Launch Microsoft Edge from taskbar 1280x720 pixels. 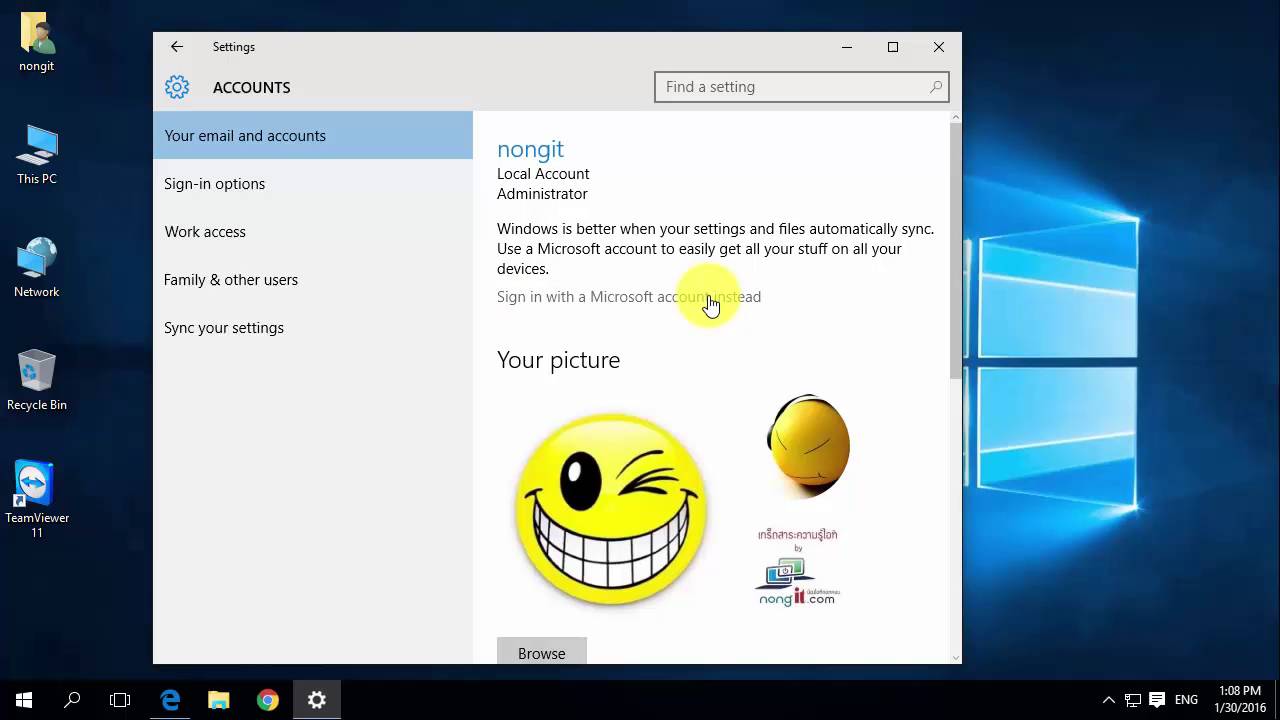tap(170, 700)
